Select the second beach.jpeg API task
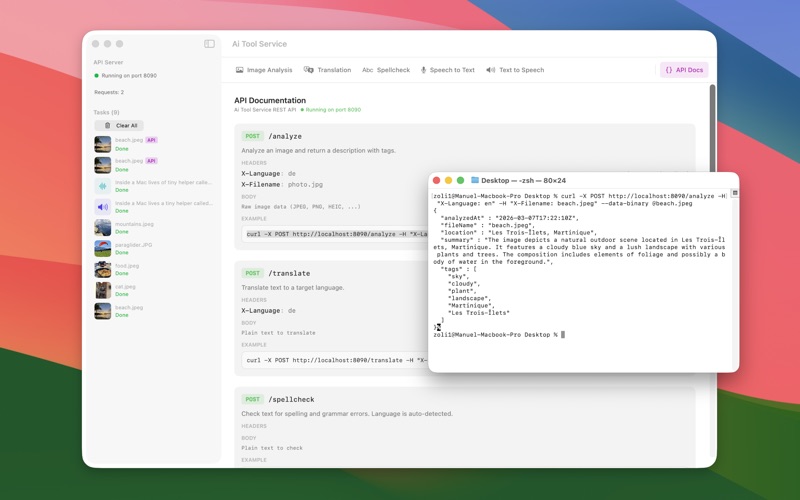Image resolution: width=800 pixels, height=500 pixels. click(x=153, y=165)
